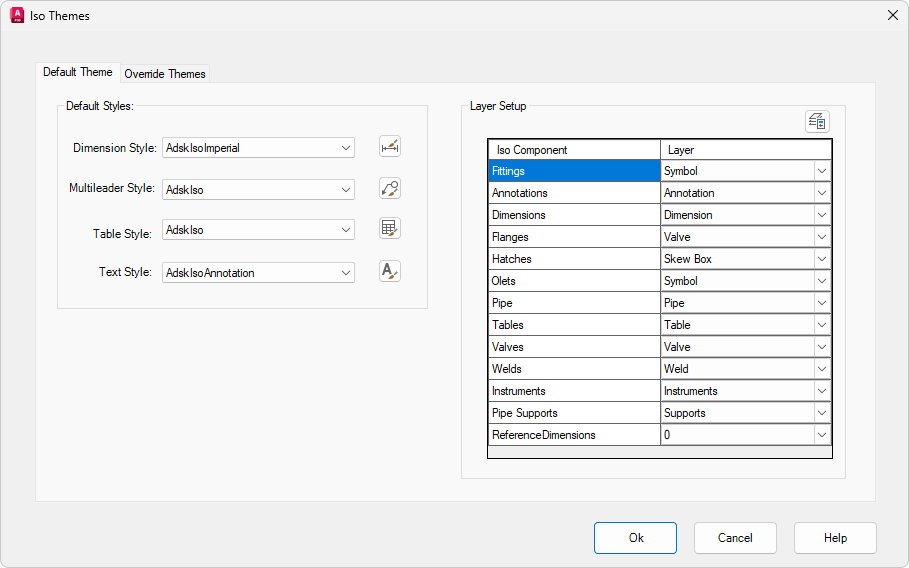Open the Text Style editor icon
Image resolution: width=909 pixels, height=568 pixels.
[390, 271]
